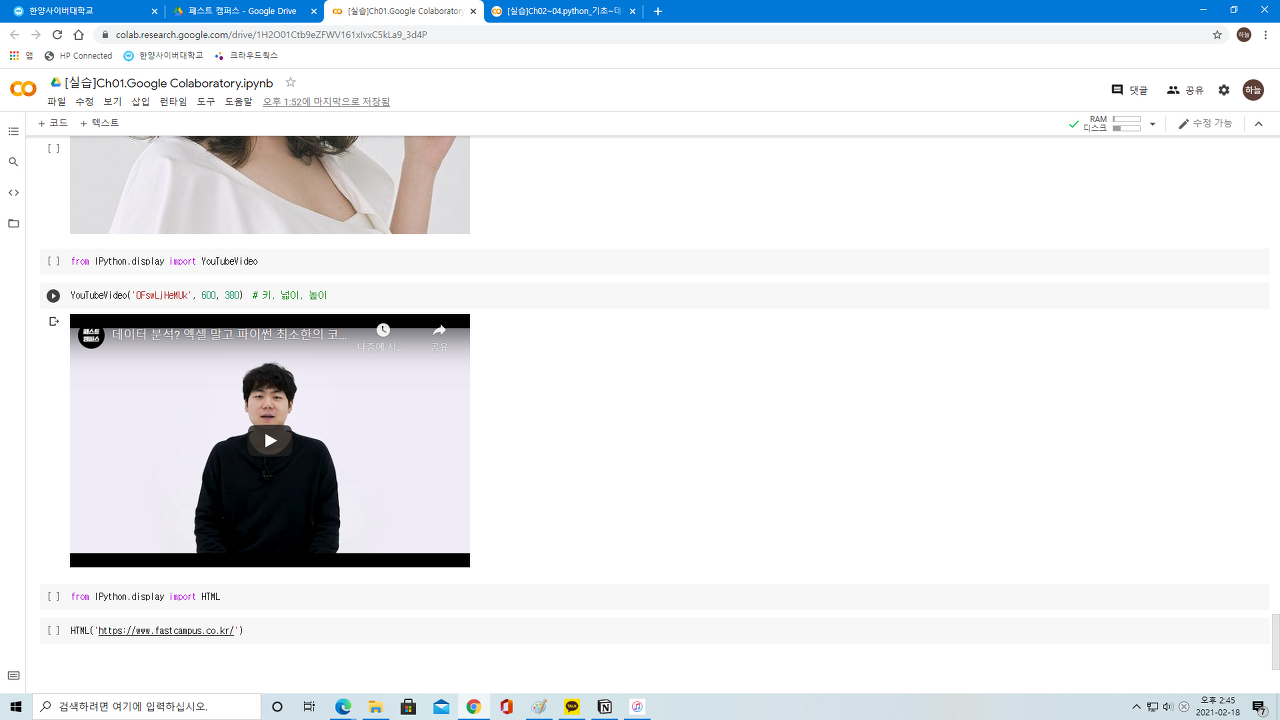Screen dimensions: 1280x720
Task: Run cell for IPython.display import YouTubeVideo
Action: 53,261
